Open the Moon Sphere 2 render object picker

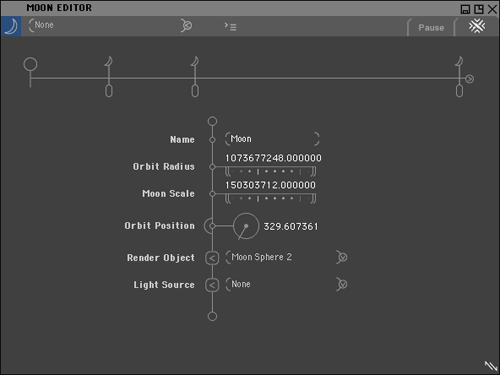pyautogui.click(x=342, y=257)
